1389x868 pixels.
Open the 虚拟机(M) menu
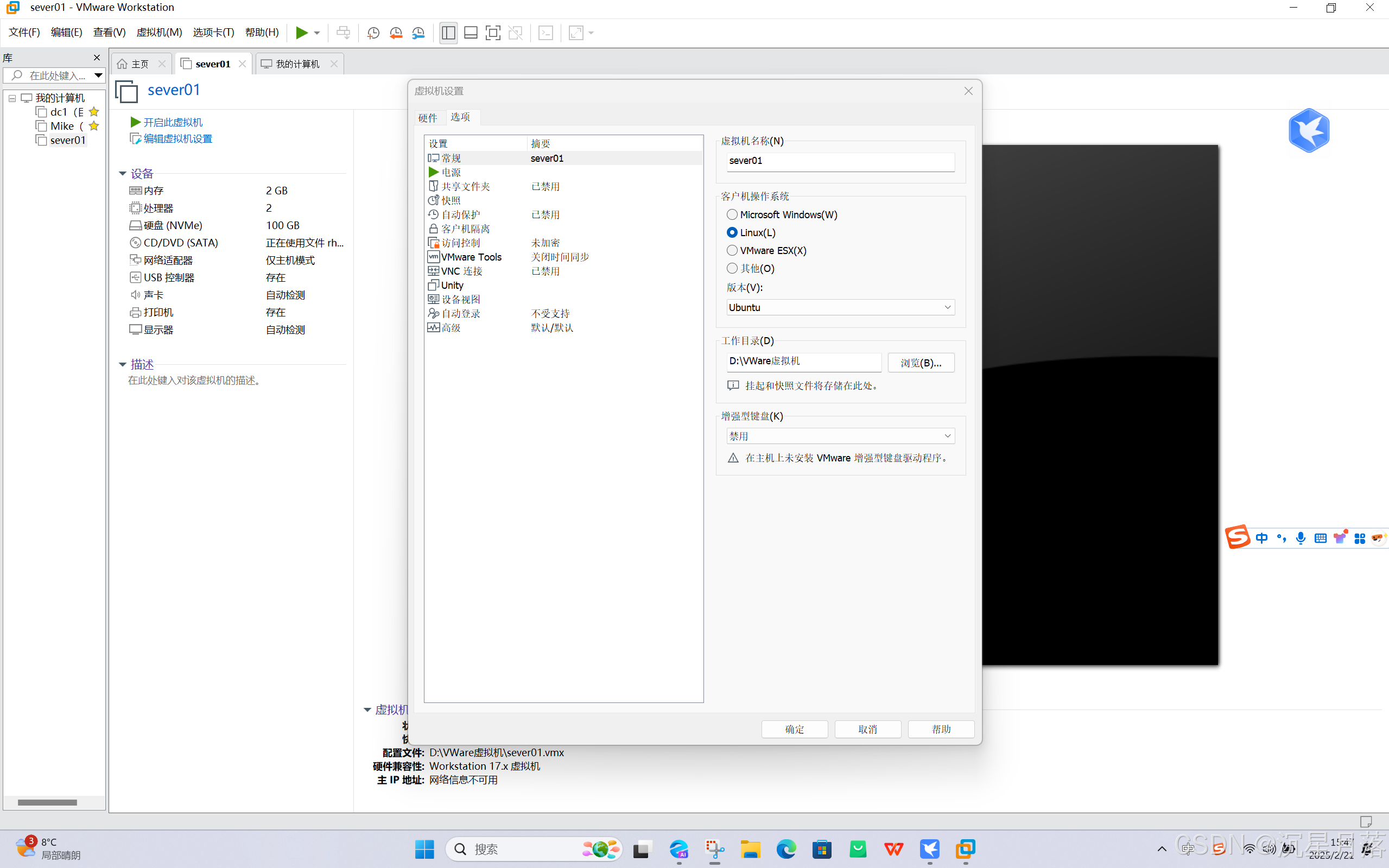(159, 32)
